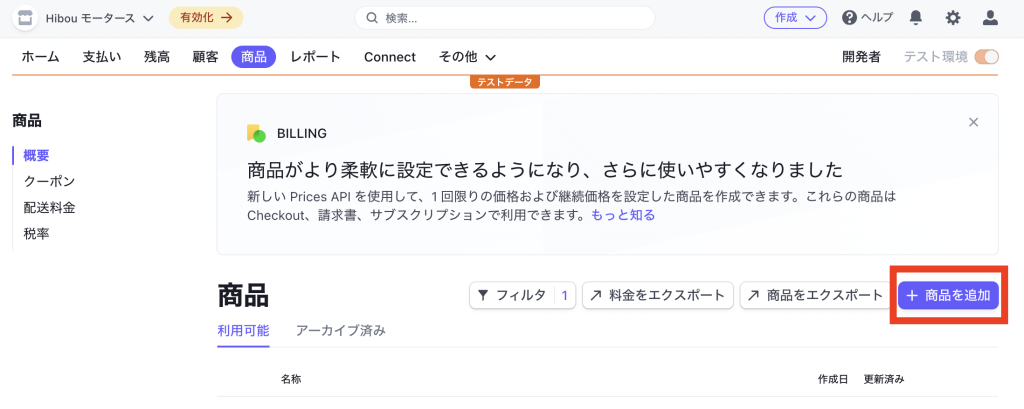Click the 料金をエクスポート button

(657, 295)
